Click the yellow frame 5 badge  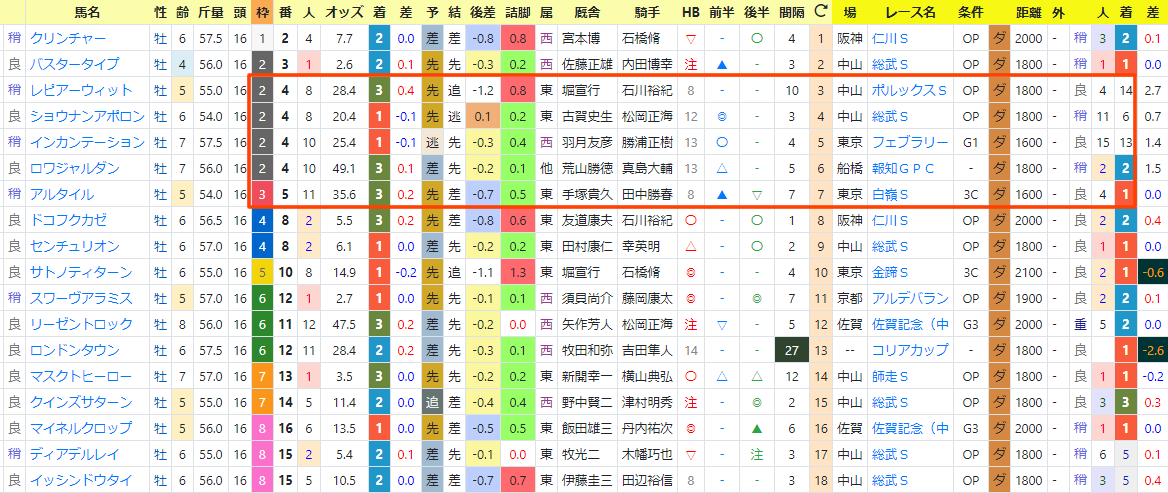click(x=261, y=273)
